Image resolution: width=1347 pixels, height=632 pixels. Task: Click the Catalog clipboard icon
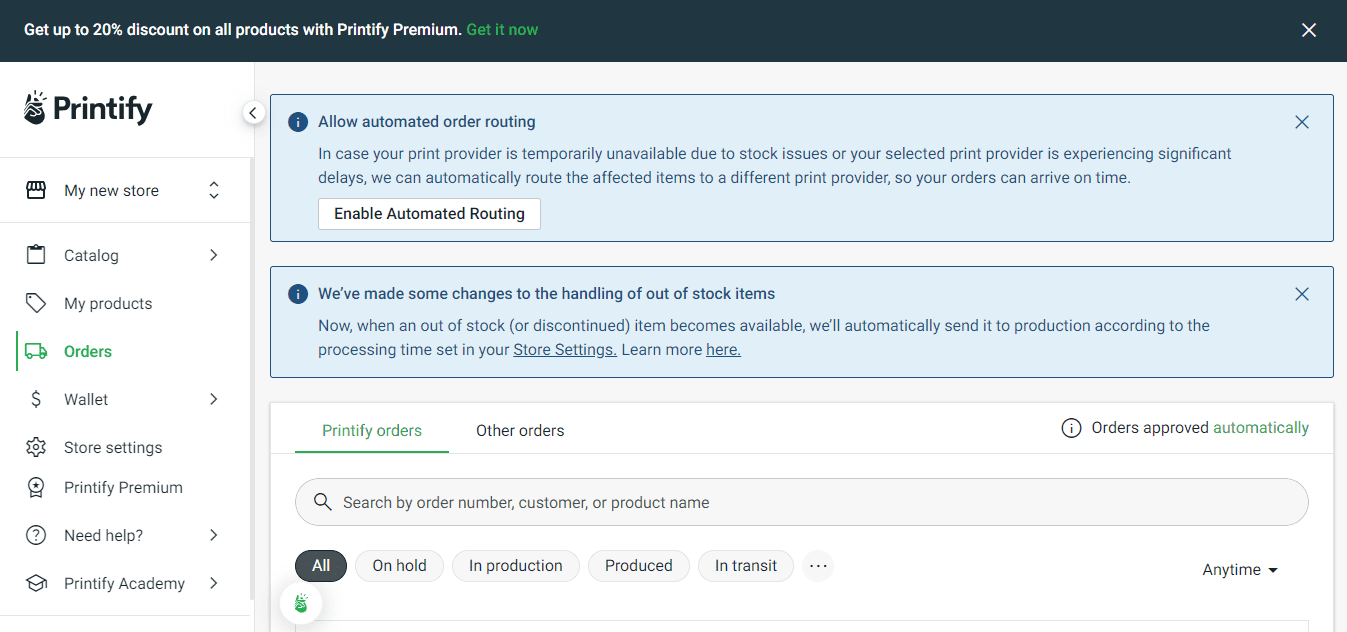point(36,255)
